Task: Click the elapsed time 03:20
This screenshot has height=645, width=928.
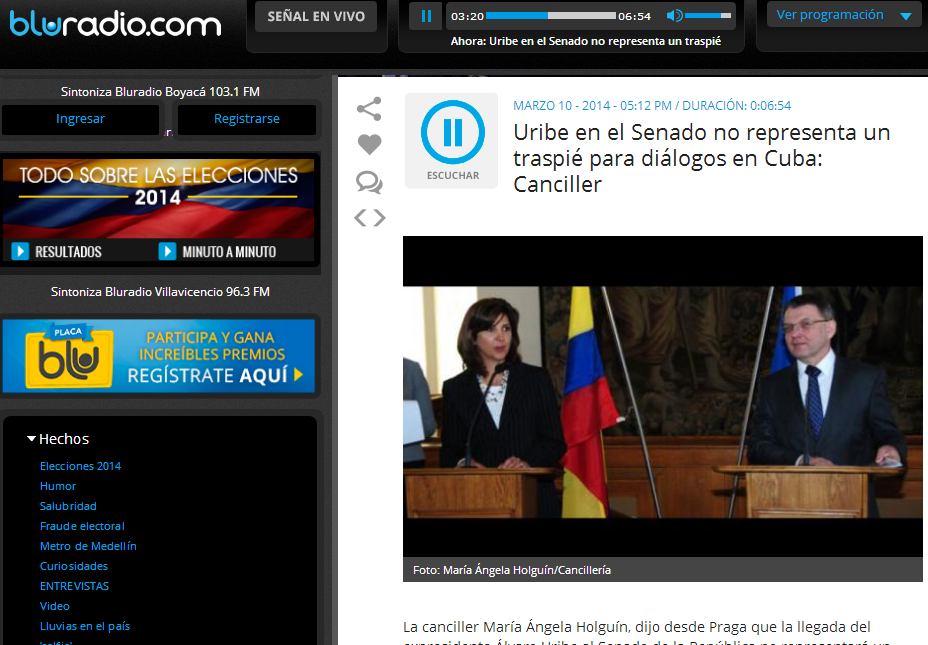Action: (x=468, y=17)
